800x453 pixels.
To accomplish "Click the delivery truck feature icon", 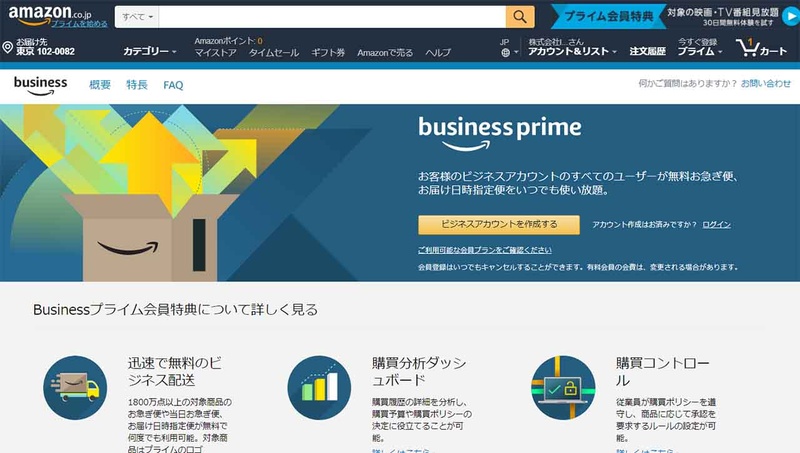I will click(75, 388).
